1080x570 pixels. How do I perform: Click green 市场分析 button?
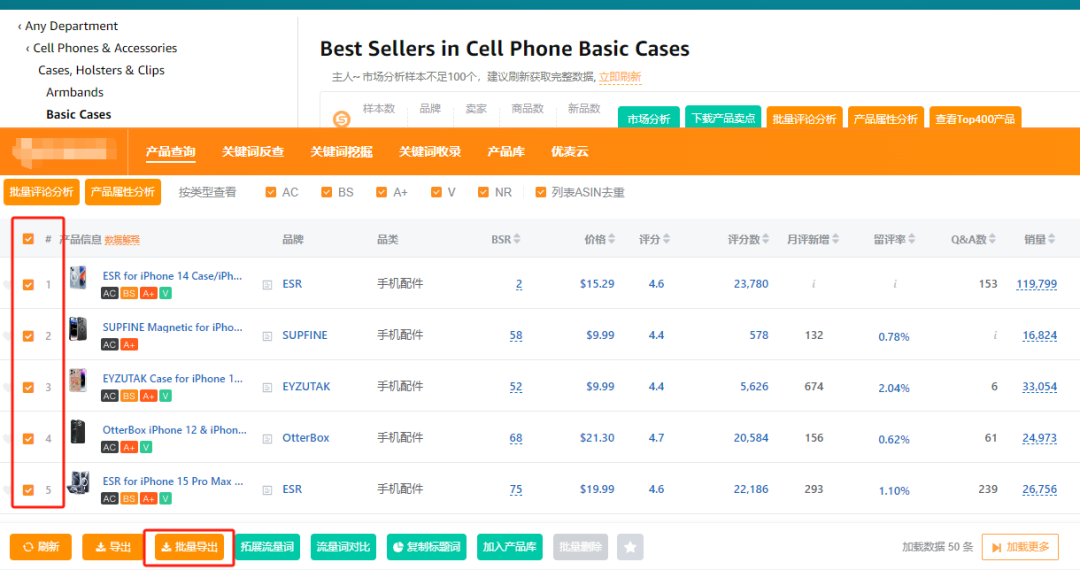(649, 118)
